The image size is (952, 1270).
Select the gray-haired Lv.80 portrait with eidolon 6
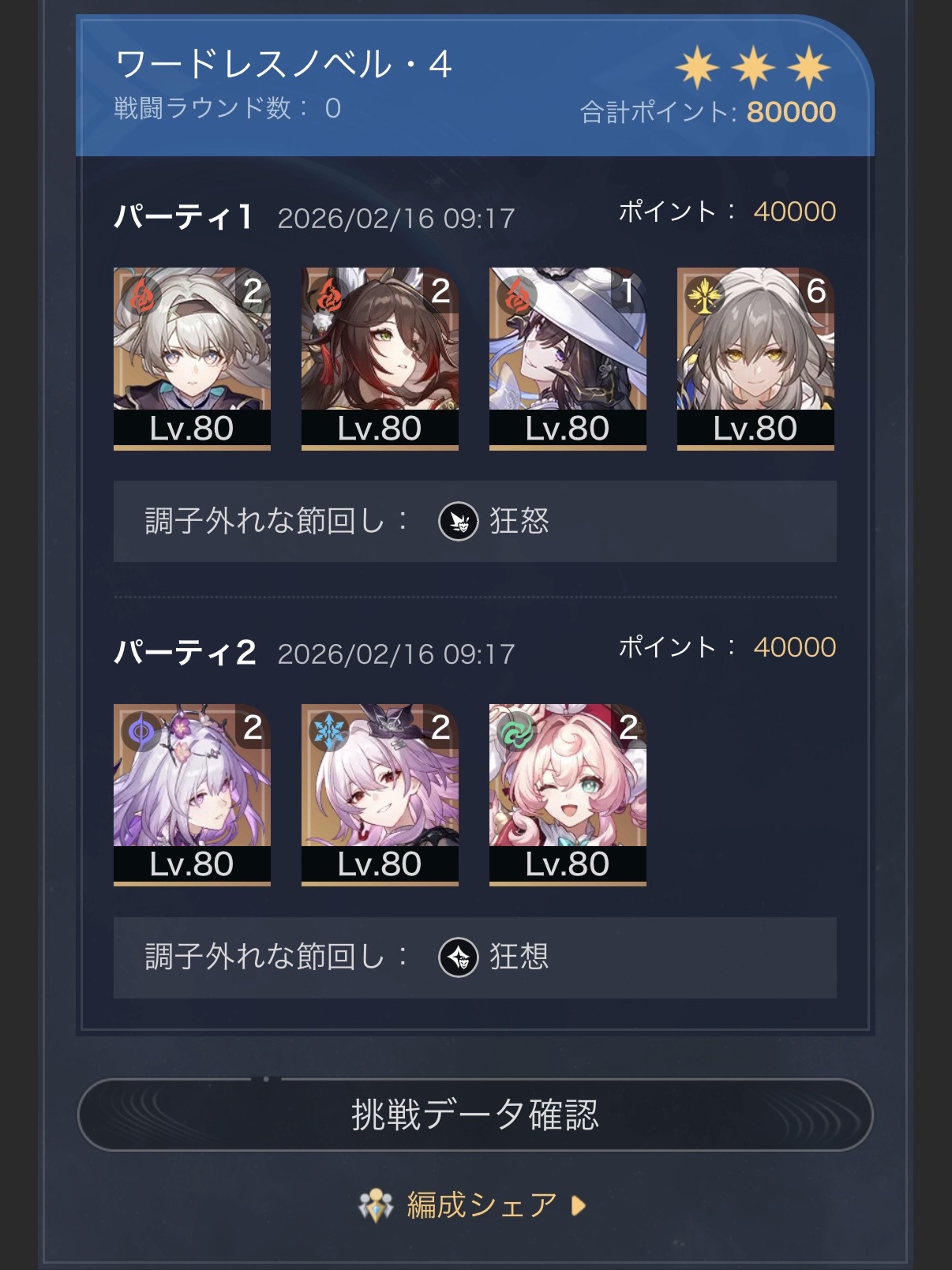point(755,359)
